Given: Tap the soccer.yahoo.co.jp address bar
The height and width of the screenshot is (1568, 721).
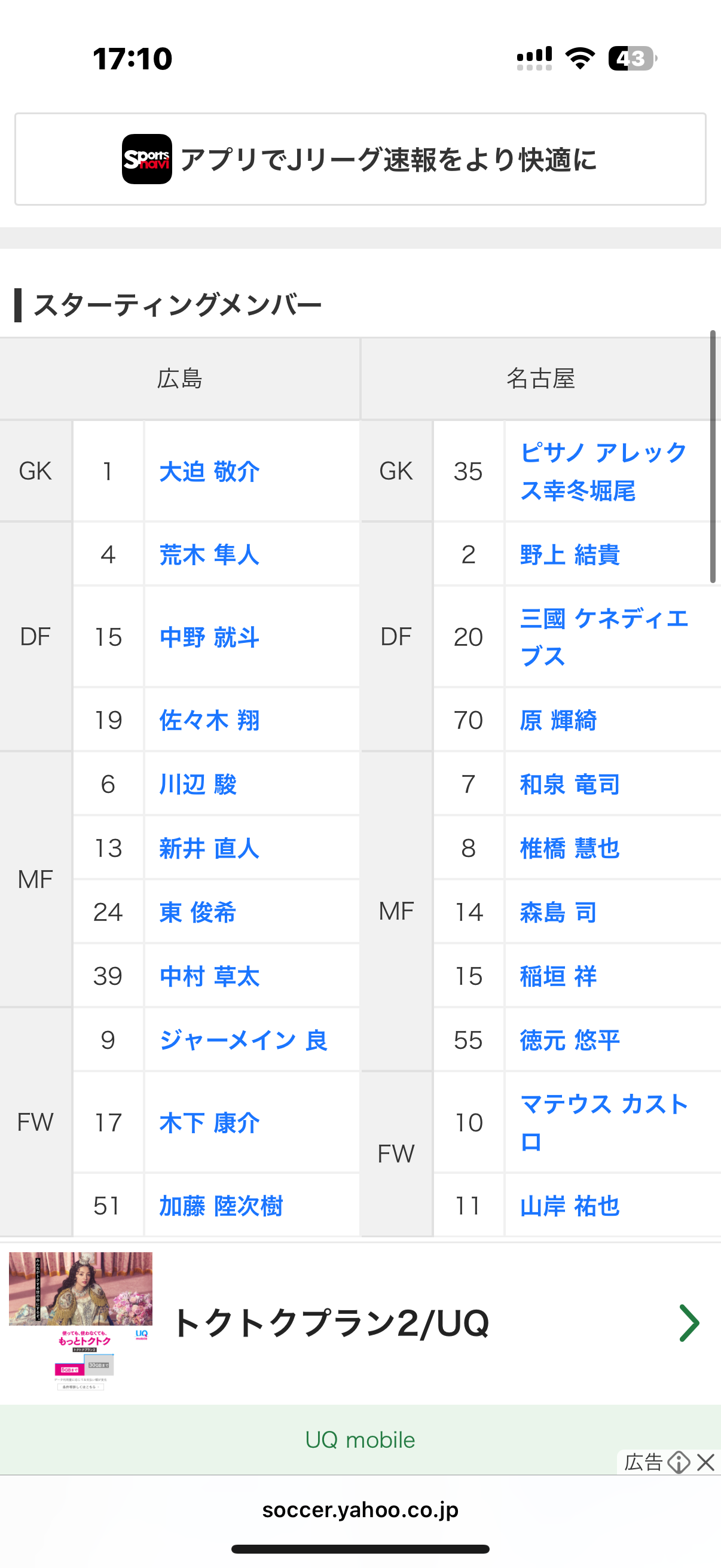Looking at the screenshot, I should pyautogui.click(x=360, y=1509).
